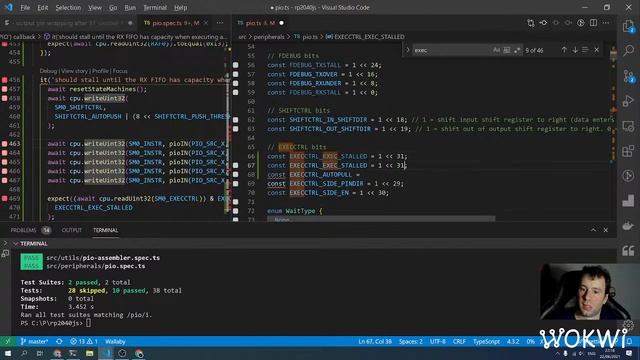Screen dimensions: 640x360
Task: Go to next find match
Action: [575, 50]
